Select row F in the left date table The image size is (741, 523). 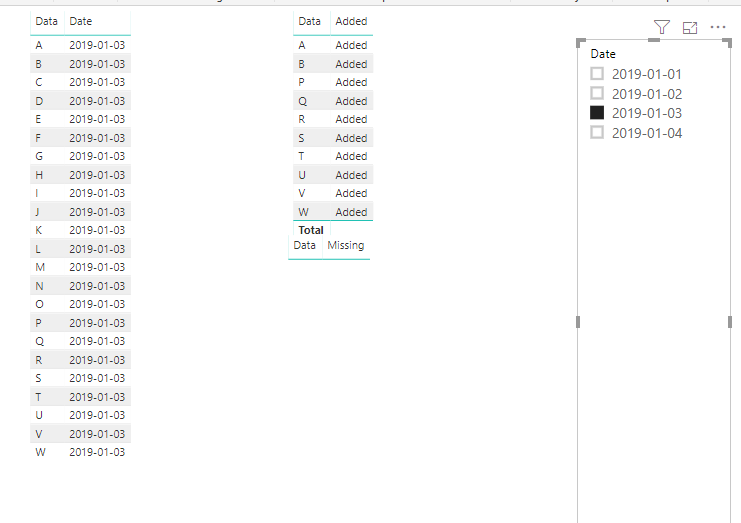coord(80,138)
